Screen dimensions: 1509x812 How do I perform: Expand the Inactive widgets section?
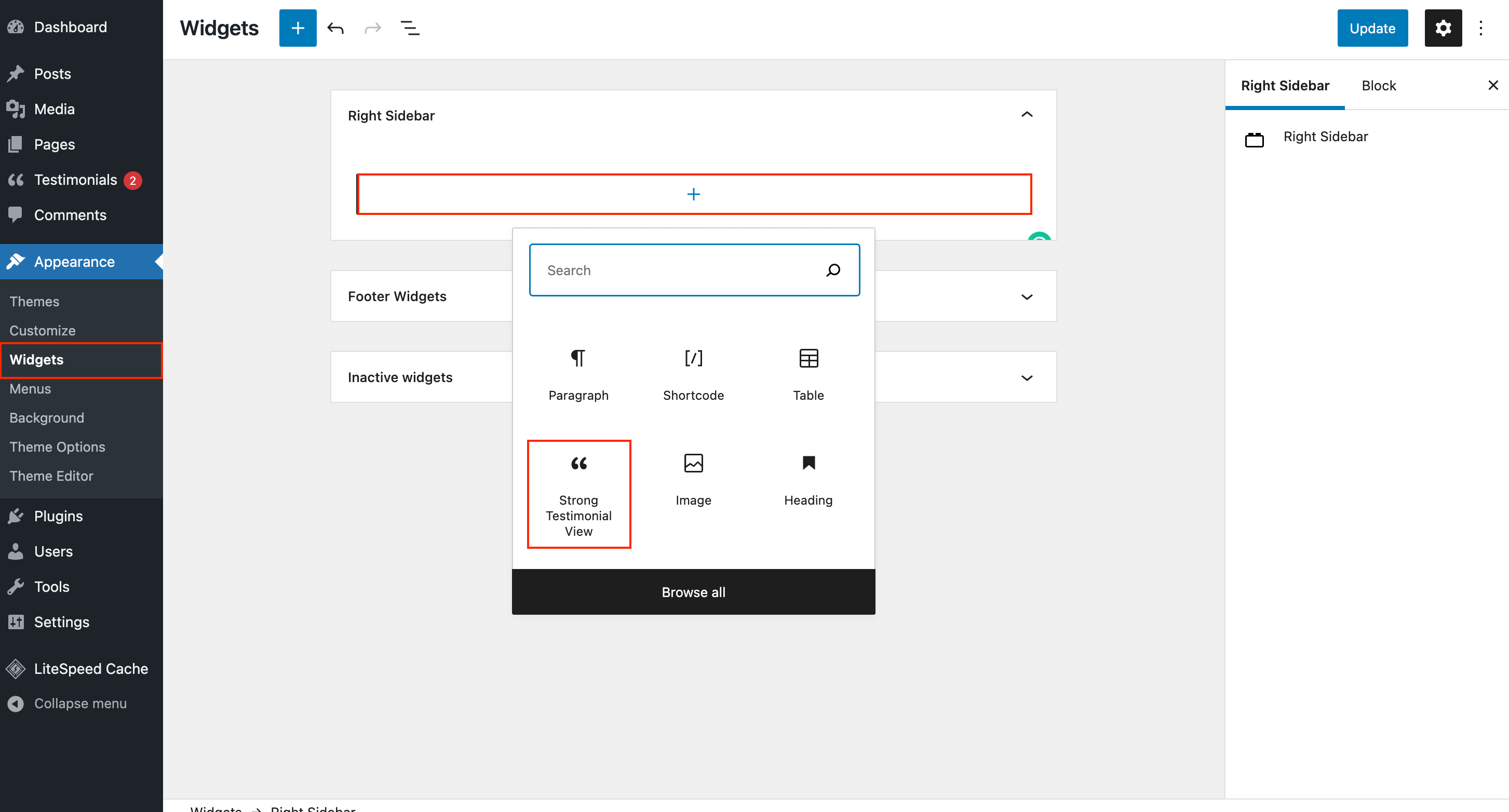point(1026,377)
